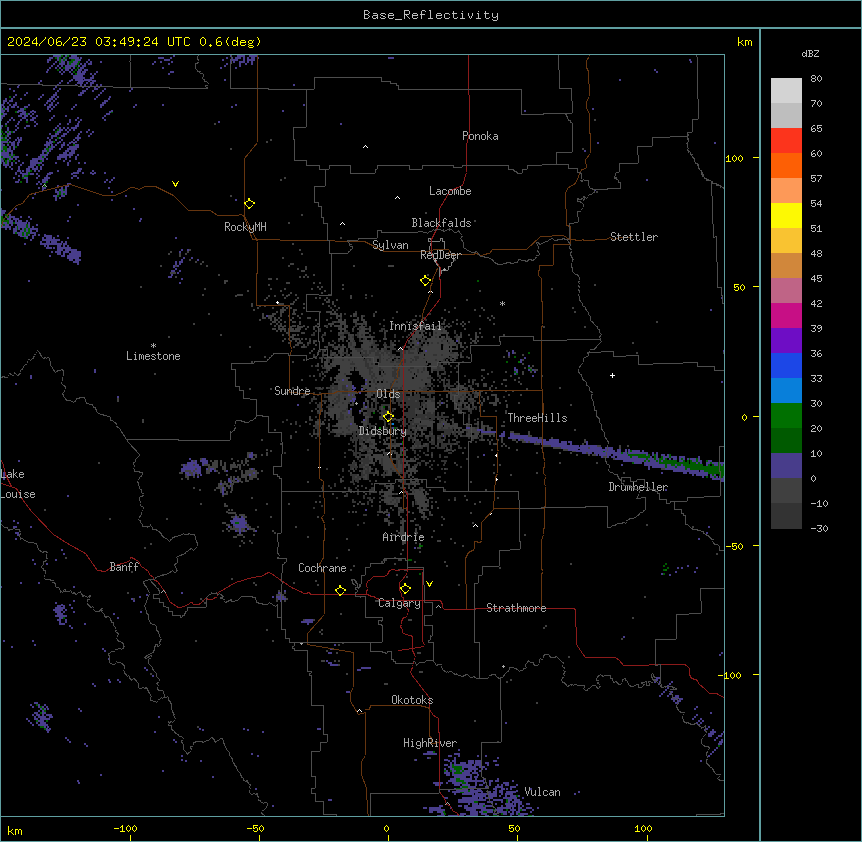The height and width of the screenshot is (842, 862).
Task: Click the yellow V marker east of Calgary
Action: [x=429, y=584]
